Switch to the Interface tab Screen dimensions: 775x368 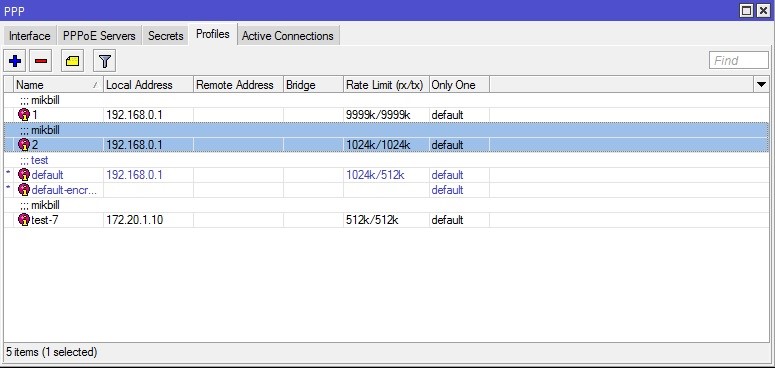coord(30,36)
